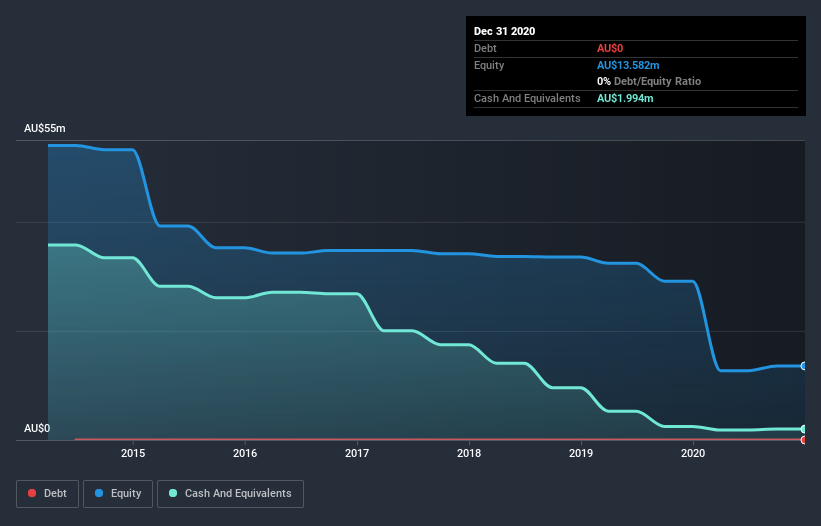Screen dimensions: 821x526
Task: Click the 2018 x-axis label
Action: pyautogui.click(x=469, y=453)
